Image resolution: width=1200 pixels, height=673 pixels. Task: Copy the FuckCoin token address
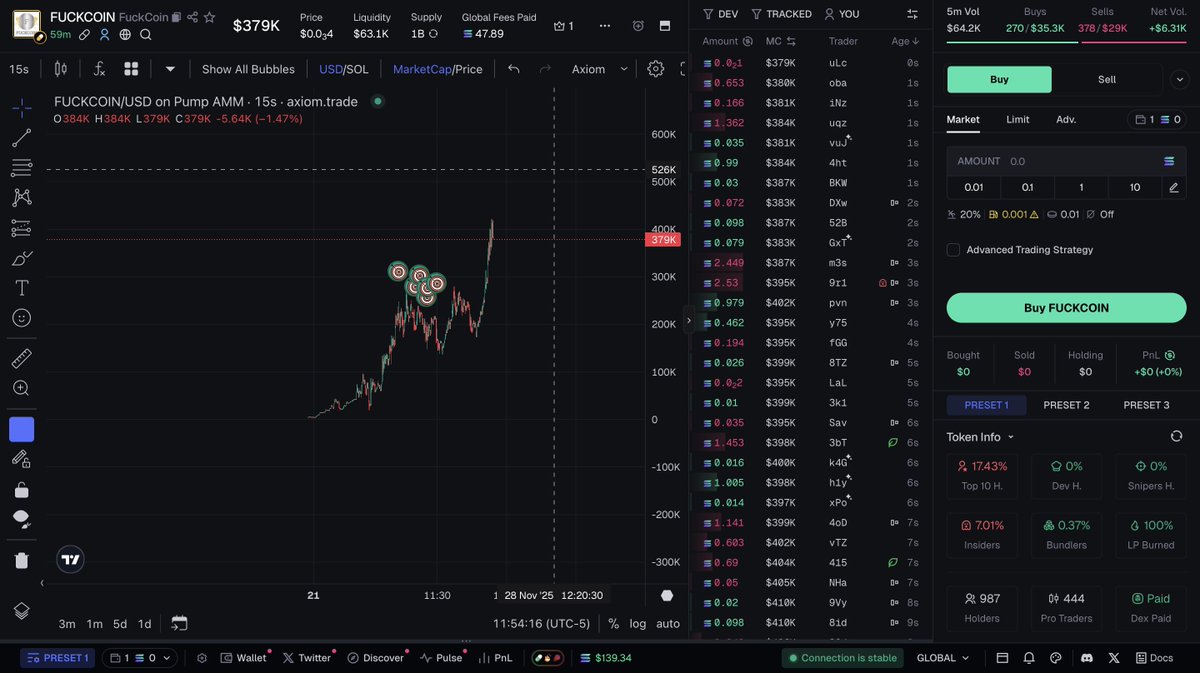(x=176, y=17)
